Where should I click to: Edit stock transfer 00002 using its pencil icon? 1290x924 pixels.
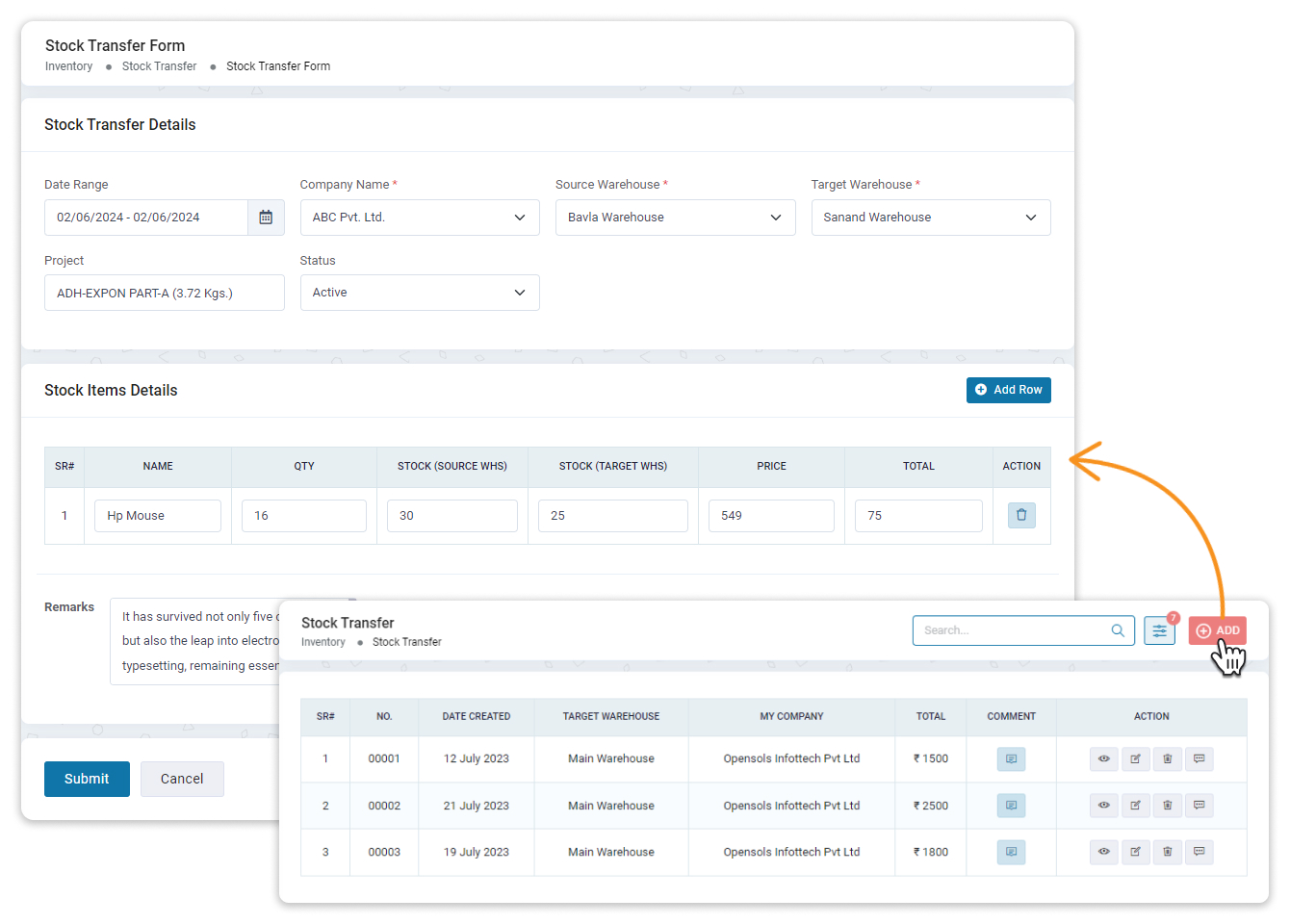1135,805
